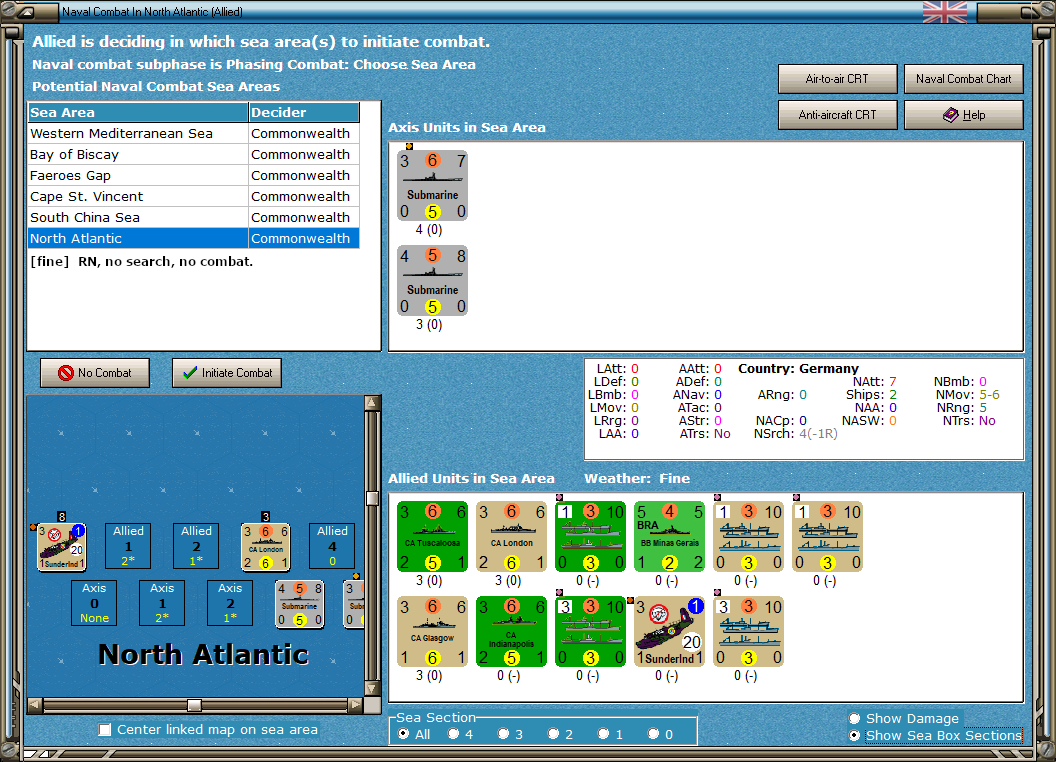Select the Allied 1 sea box section
This screenshot has width=1056, height=762.
click(x=128, y=546)
